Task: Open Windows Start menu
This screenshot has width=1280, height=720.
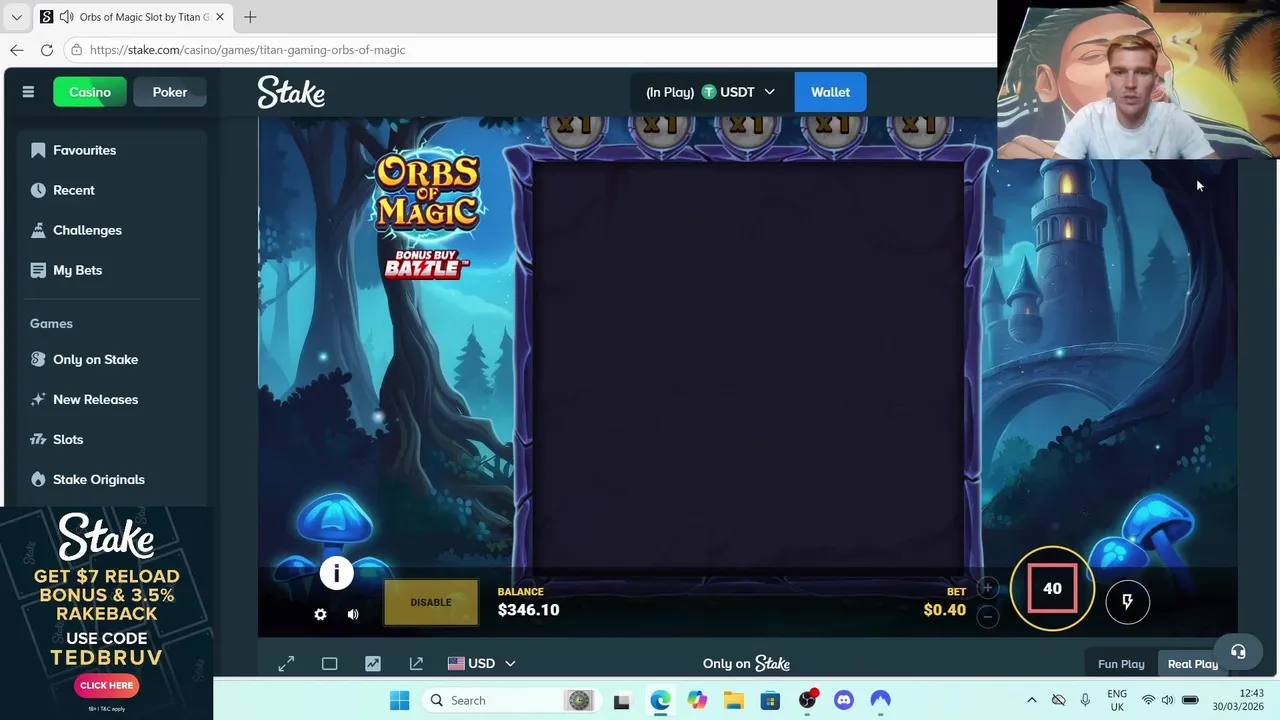Action: click(x=399, y=700)
